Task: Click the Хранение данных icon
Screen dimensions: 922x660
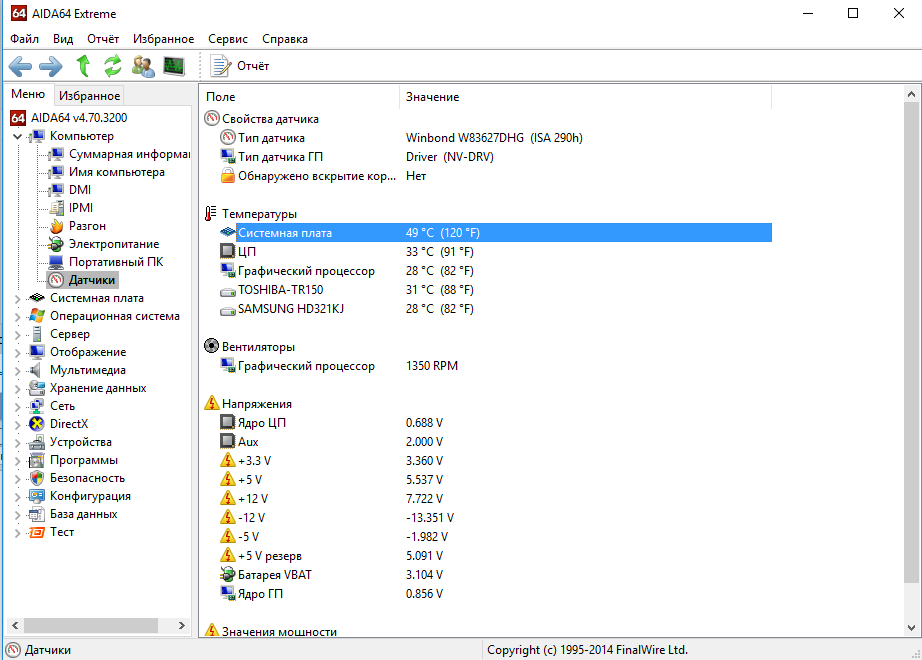Action: [x=37, y=388]
